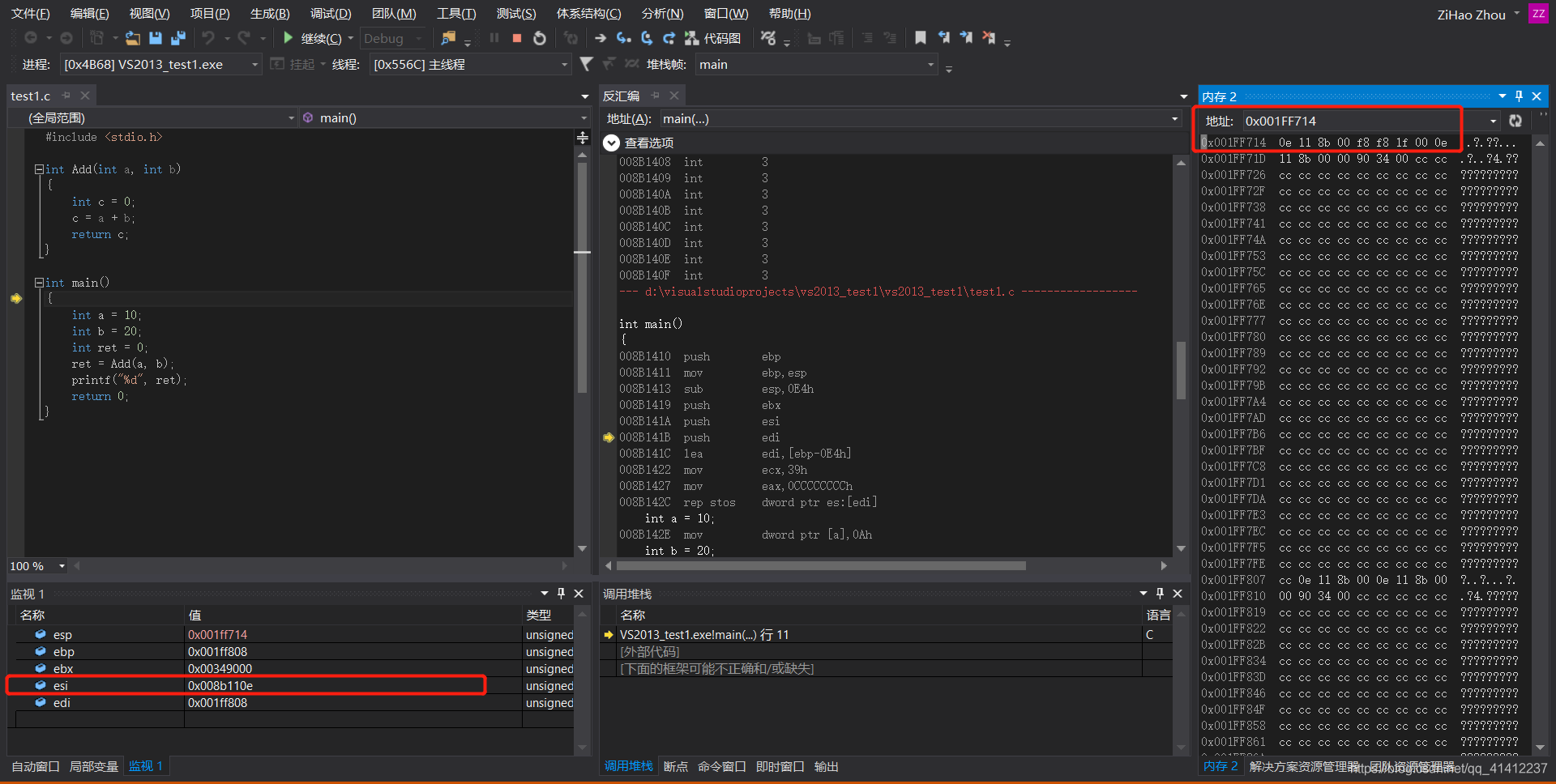Open the Code Map (代码图) tool

click(713, 38)
